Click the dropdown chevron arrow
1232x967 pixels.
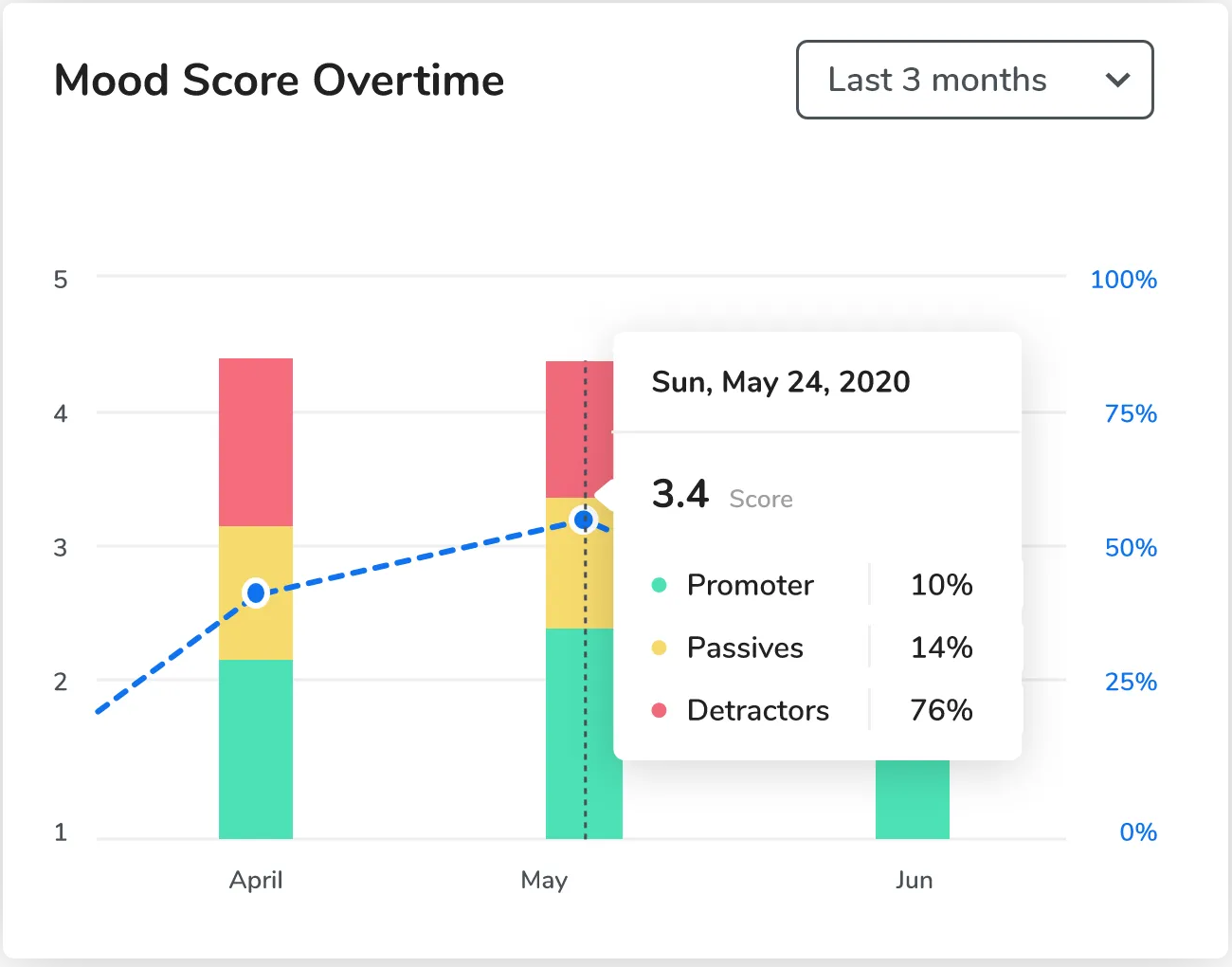point(1118,81)
